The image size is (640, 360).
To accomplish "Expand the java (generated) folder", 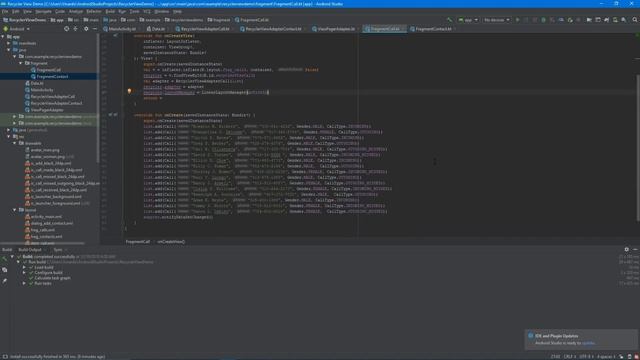I will 9,130.
